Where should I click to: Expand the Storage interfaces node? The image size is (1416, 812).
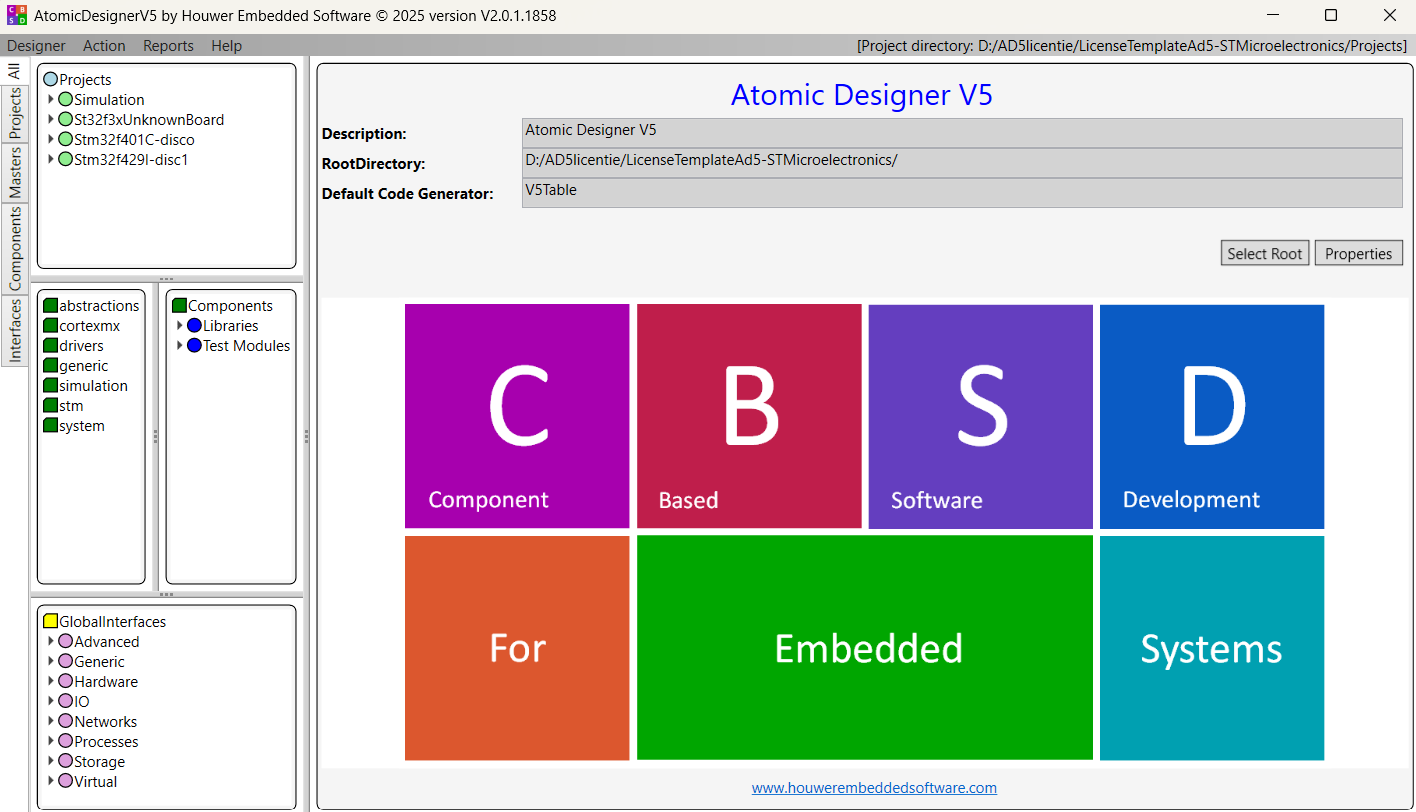coord(51,762)
